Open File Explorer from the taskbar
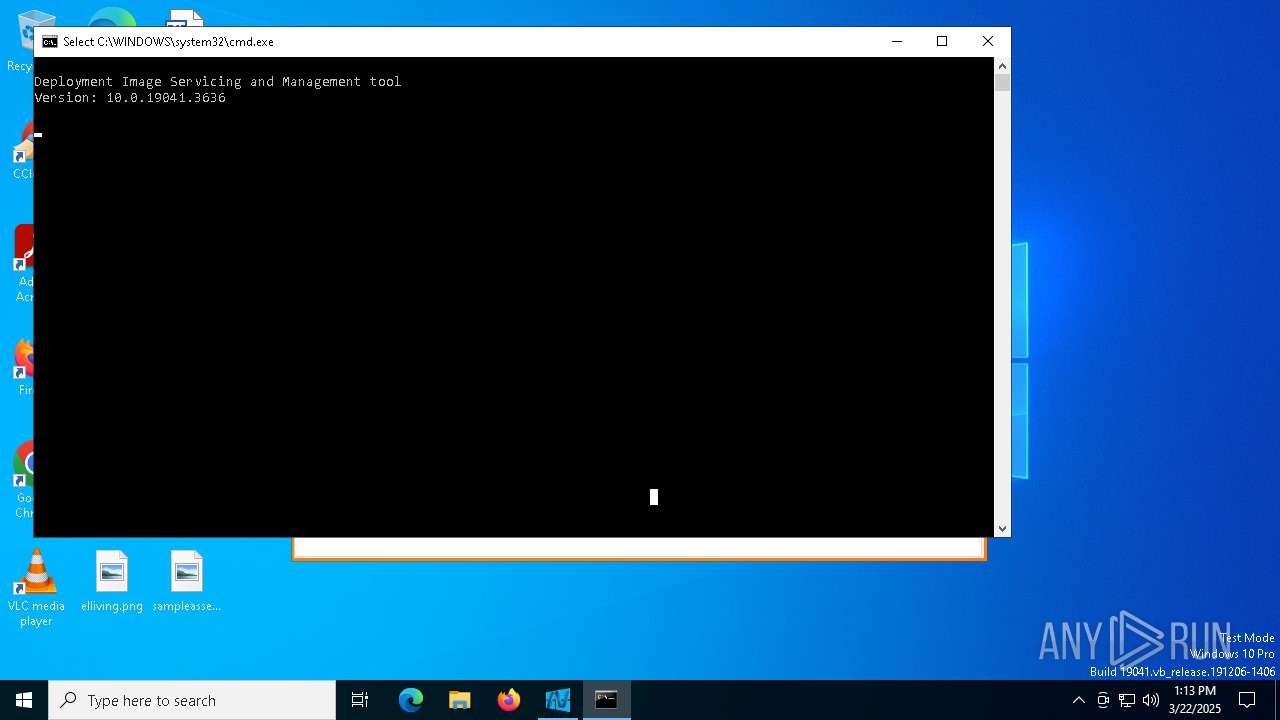Screen dimensions: 1280x720 click(460, 700)
